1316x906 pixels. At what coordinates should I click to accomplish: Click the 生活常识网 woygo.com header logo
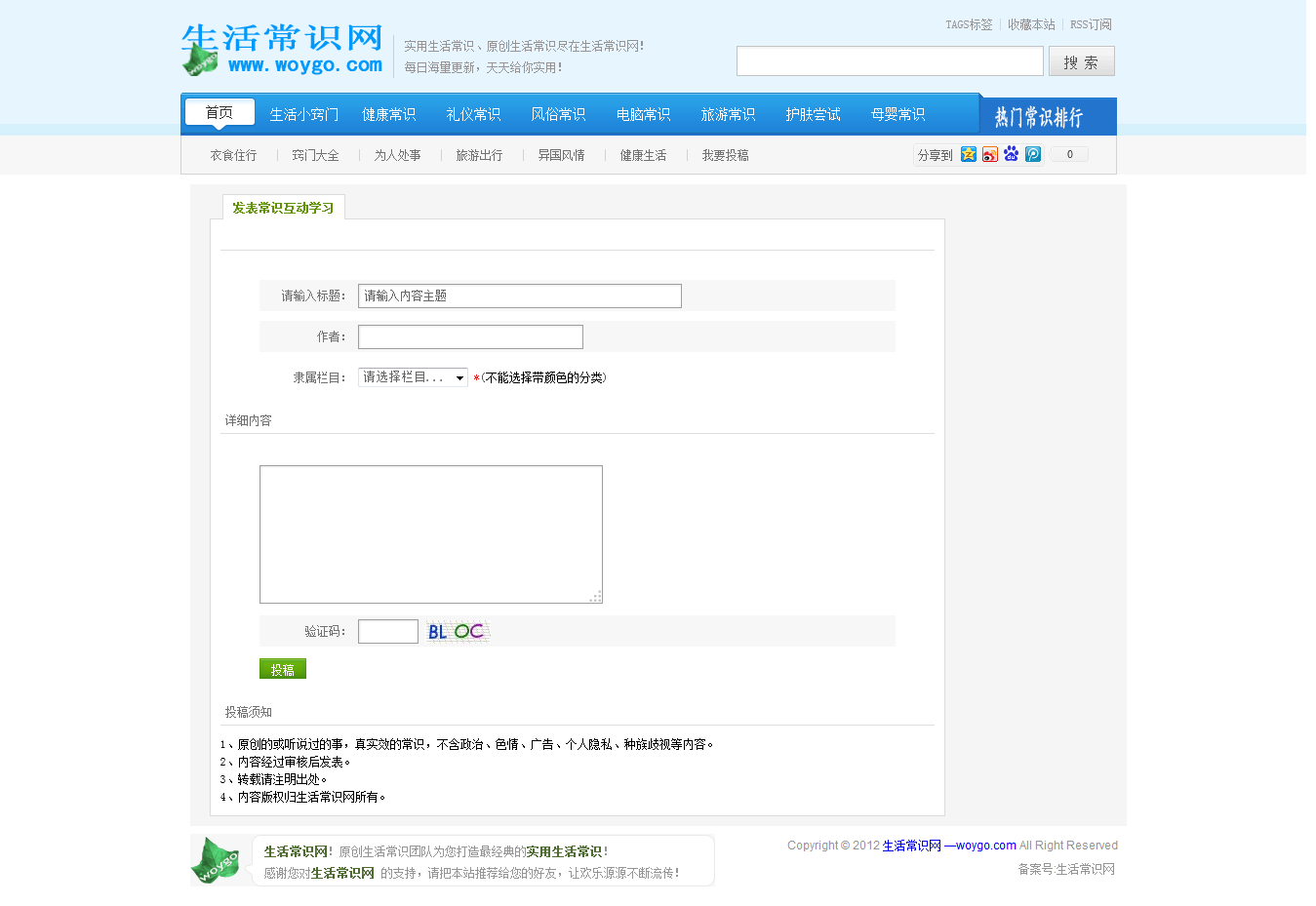click(x=282, y=50)
